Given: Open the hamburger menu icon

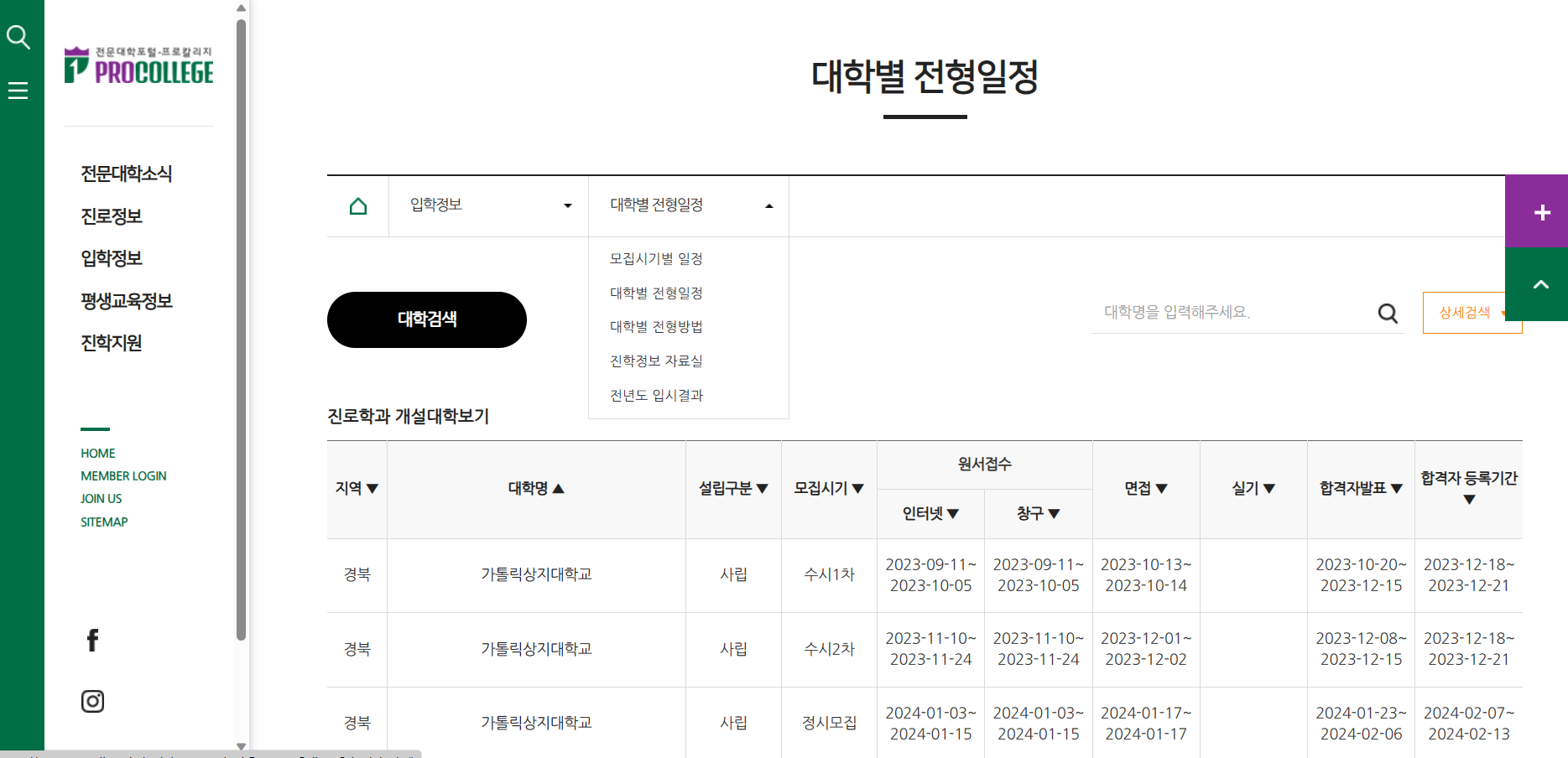Looking at the screenshot, I should (x=18, y=91).
